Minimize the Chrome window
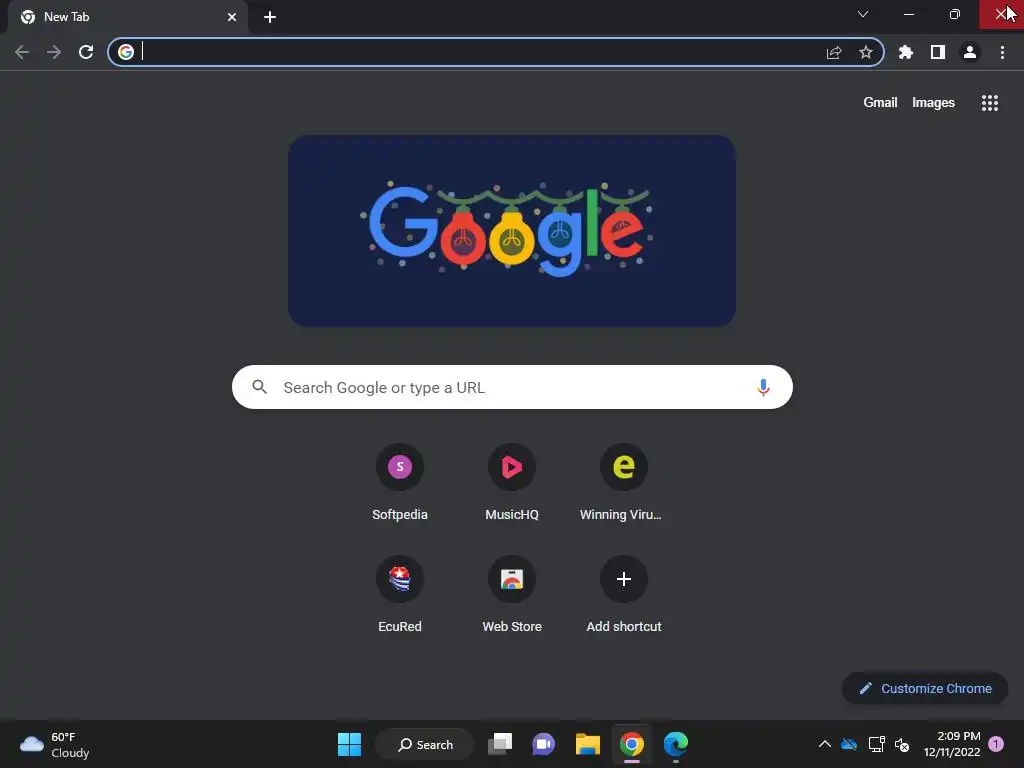This screenshot has height=768, width=1024. [x=909, y=14]
